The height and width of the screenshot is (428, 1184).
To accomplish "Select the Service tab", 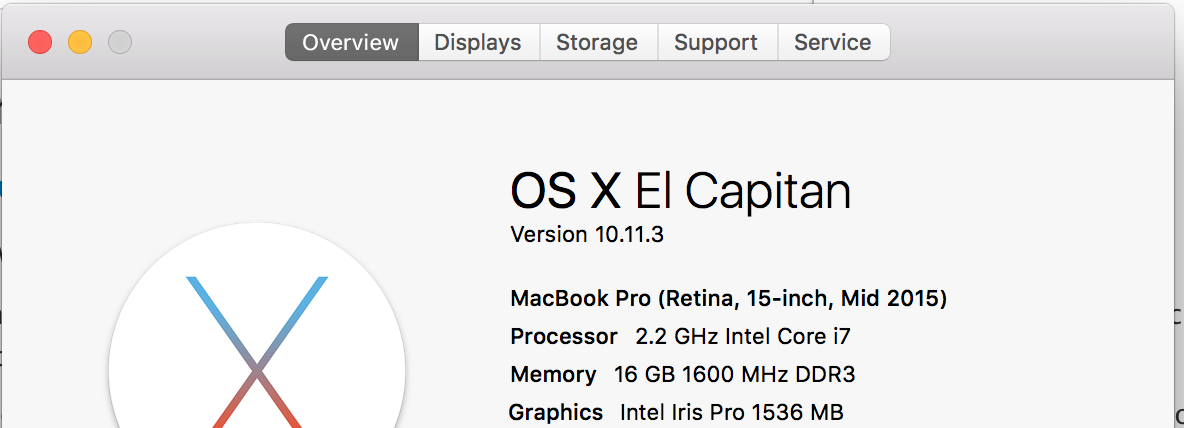I will (x=832, y=42).
